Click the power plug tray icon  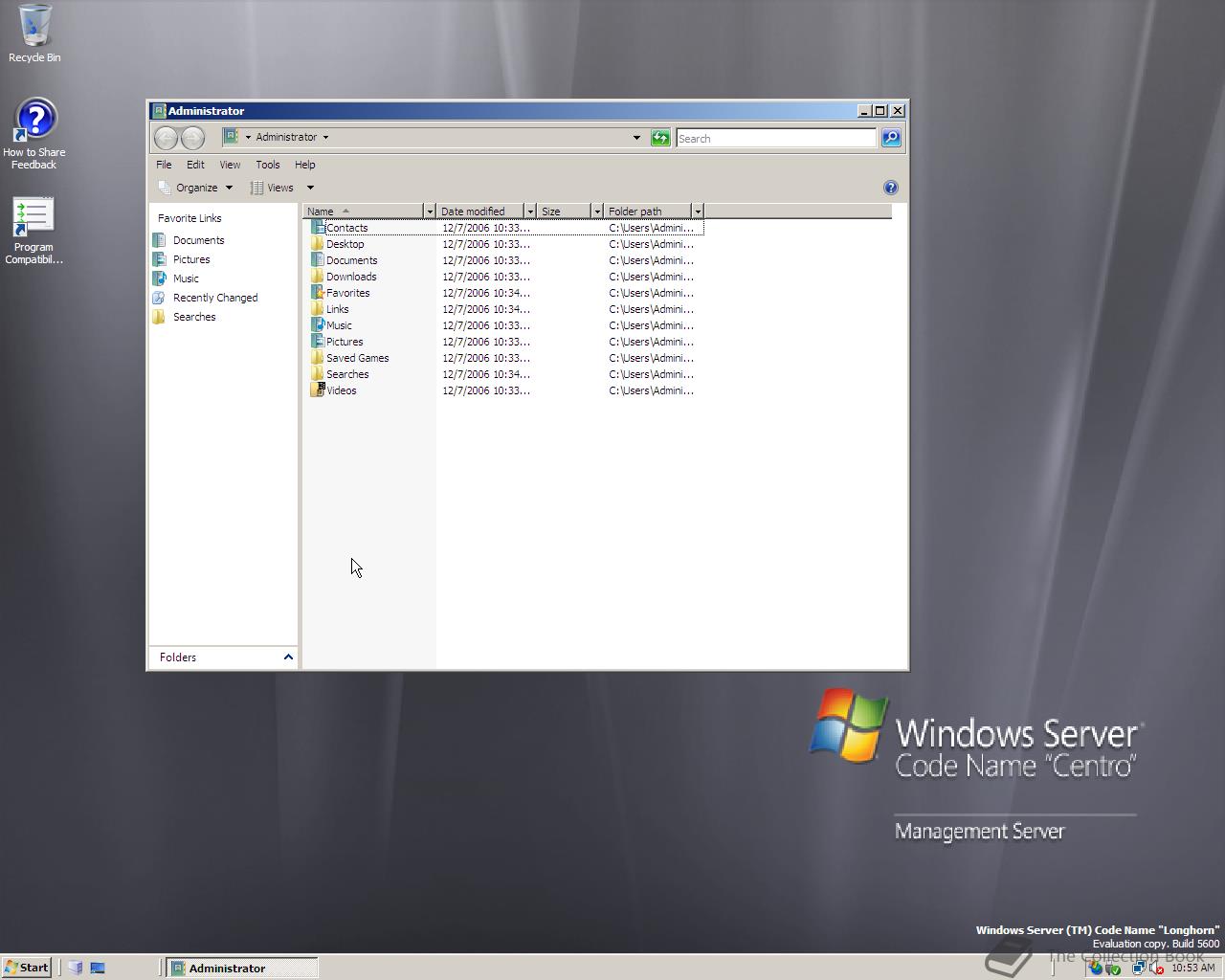pos(1113,968)
